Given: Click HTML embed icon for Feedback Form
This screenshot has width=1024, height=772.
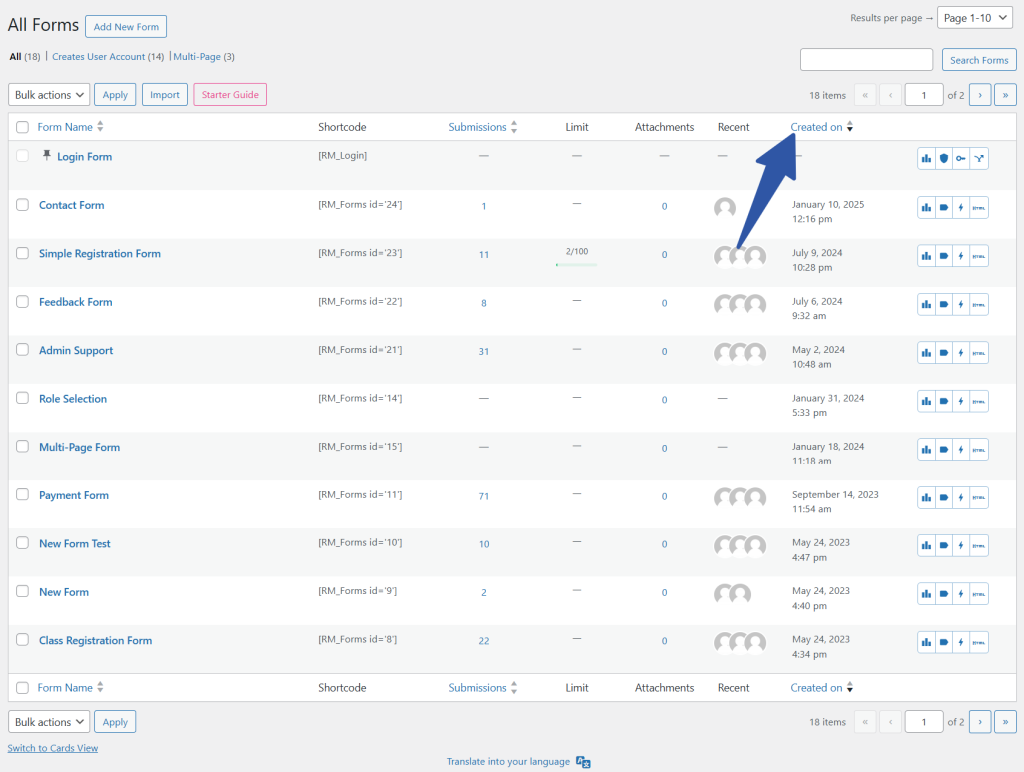Looking at the screenshot, I should point(979,304).
